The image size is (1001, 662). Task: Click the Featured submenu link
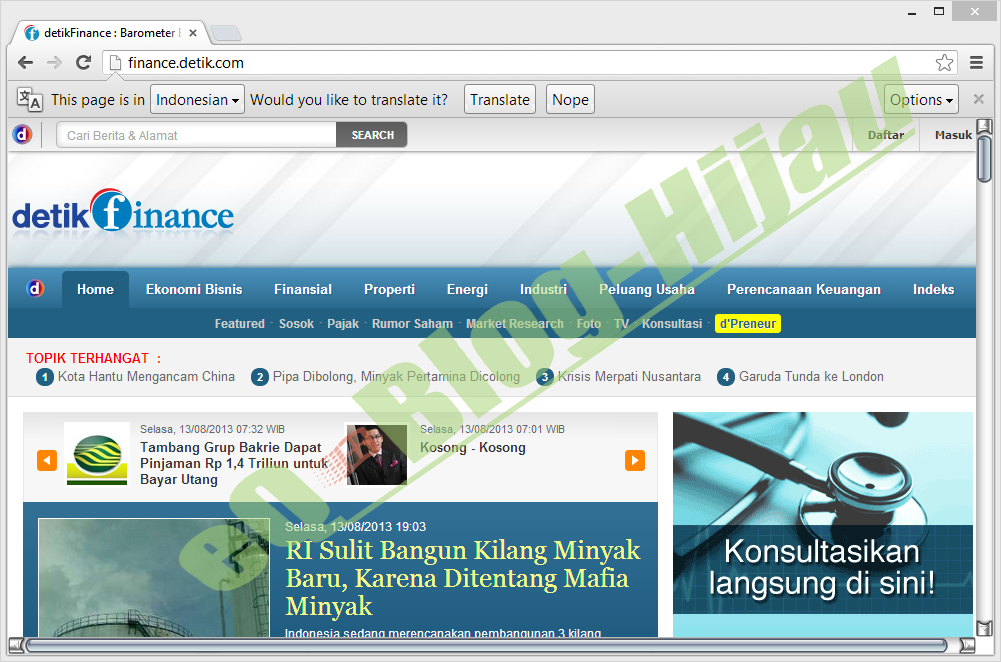(239, 324)
